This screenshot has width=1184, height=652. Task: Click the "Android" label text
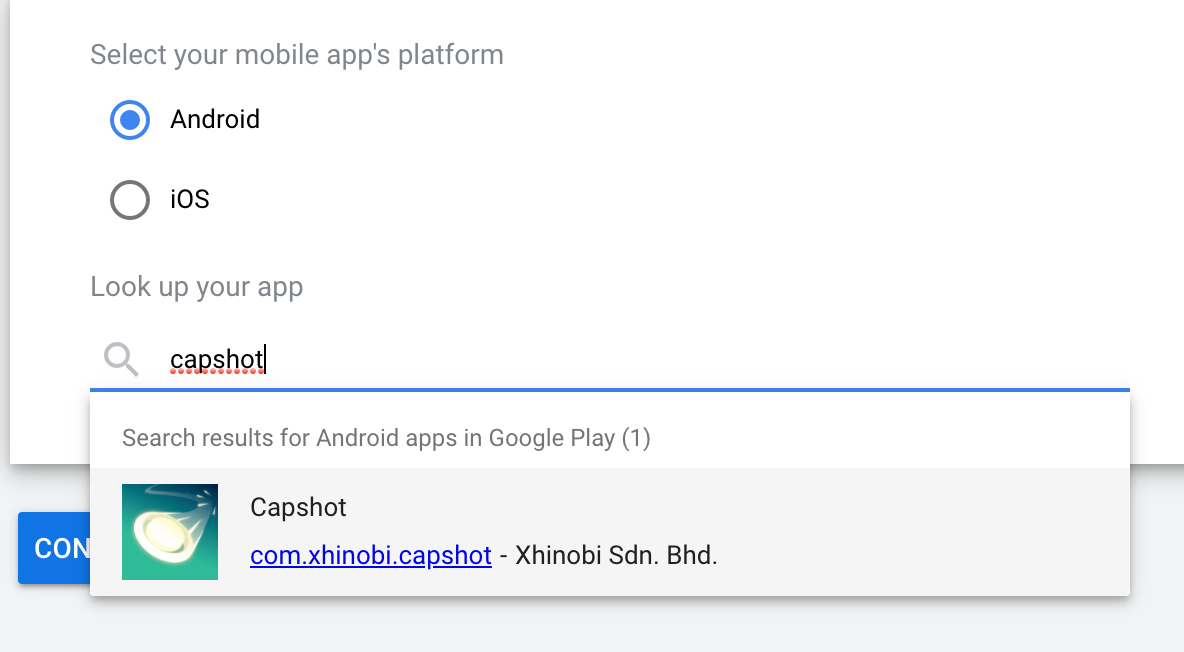pos(215,119)
